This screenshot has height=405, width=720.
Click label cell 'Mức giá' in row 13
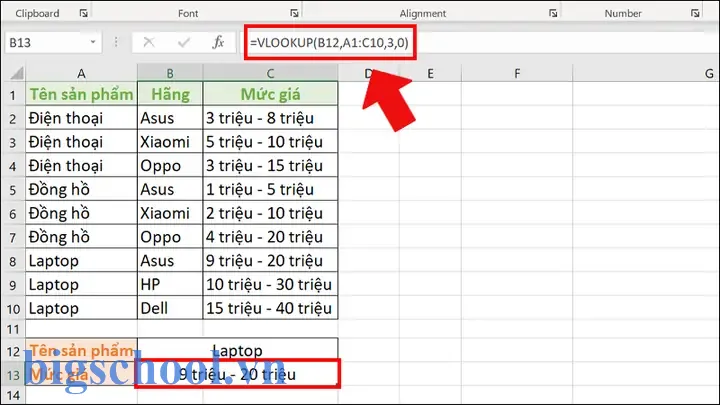(x=81, y=374)
